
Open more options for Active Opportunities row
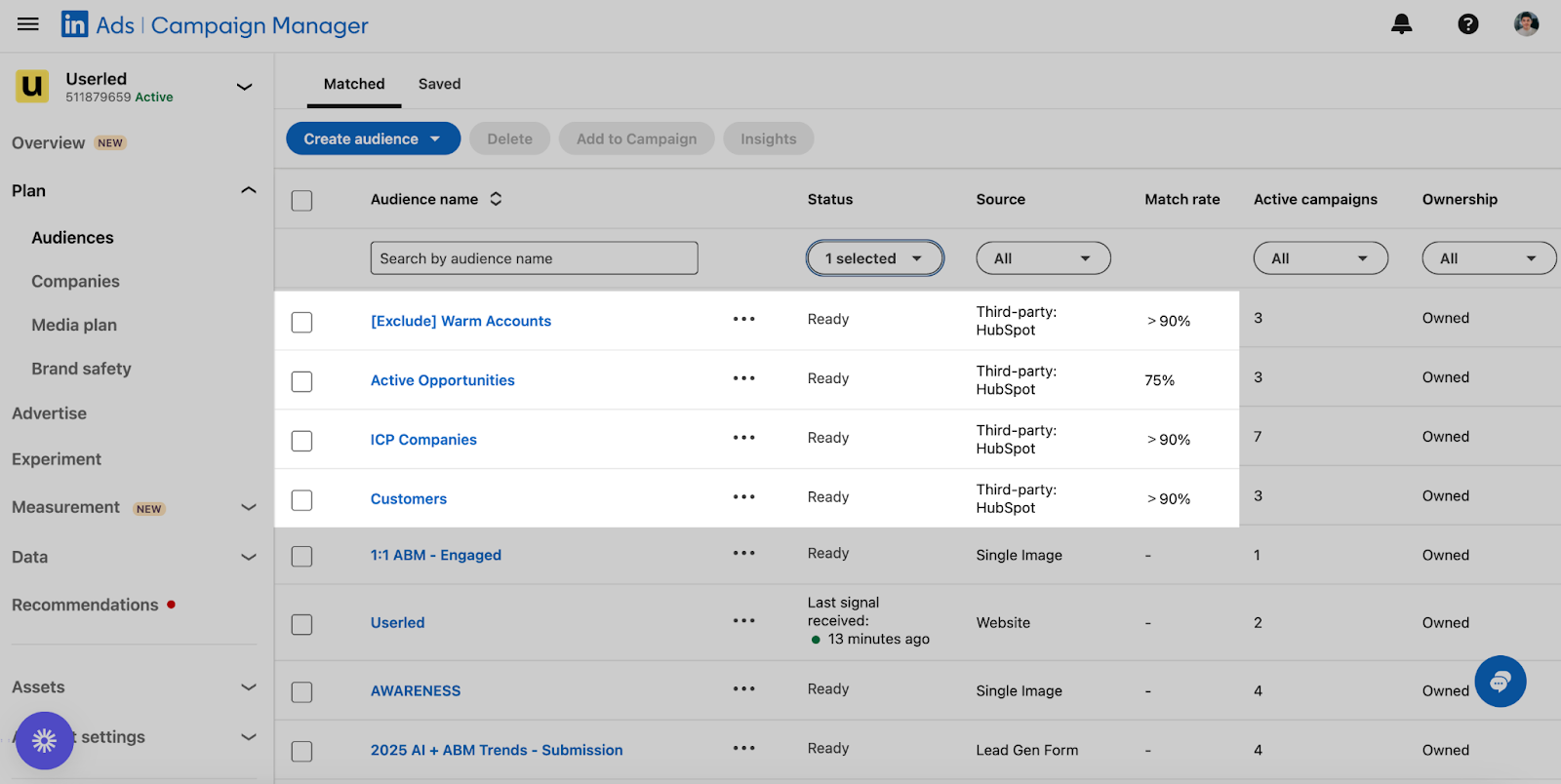click(x=744, y=378)
